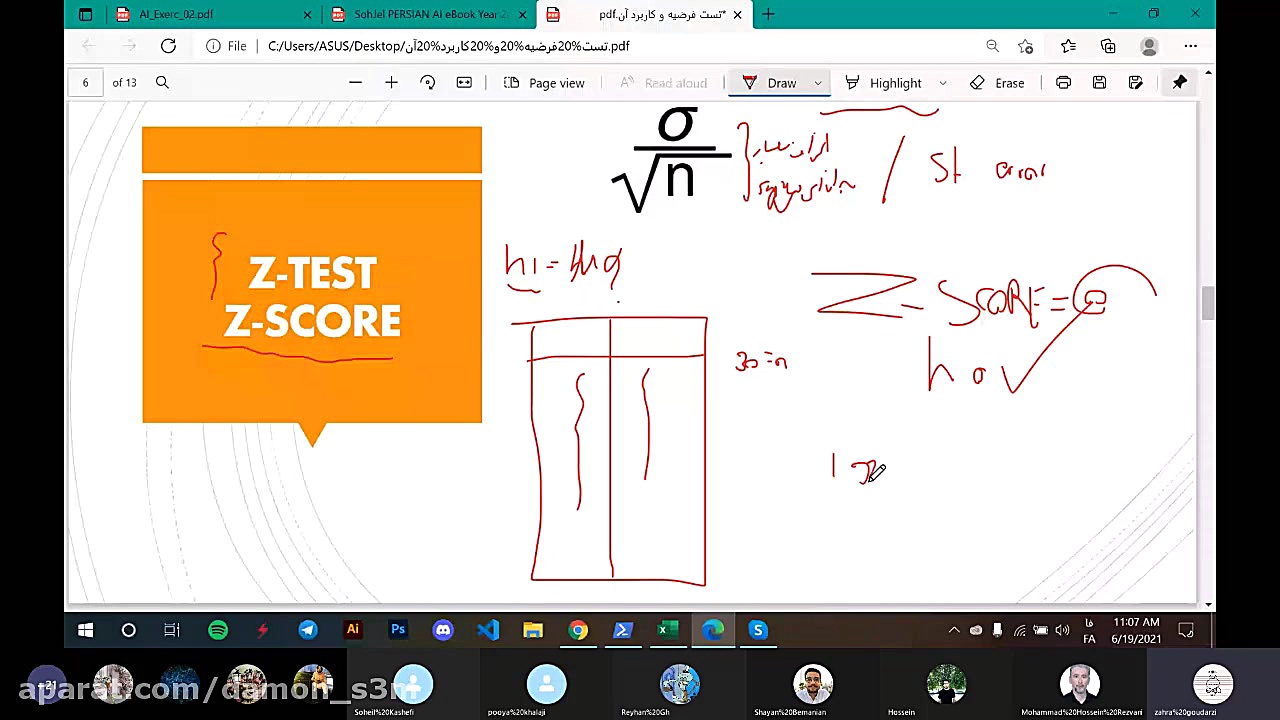Open the Draw pen color dropdown
Image resolution: width=1280 pixels, height=720 pixels.
818,83
